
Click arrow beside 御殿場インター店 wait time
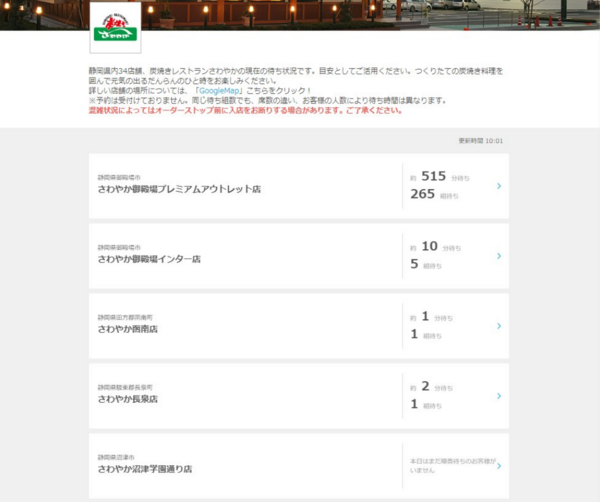(498, 256)
